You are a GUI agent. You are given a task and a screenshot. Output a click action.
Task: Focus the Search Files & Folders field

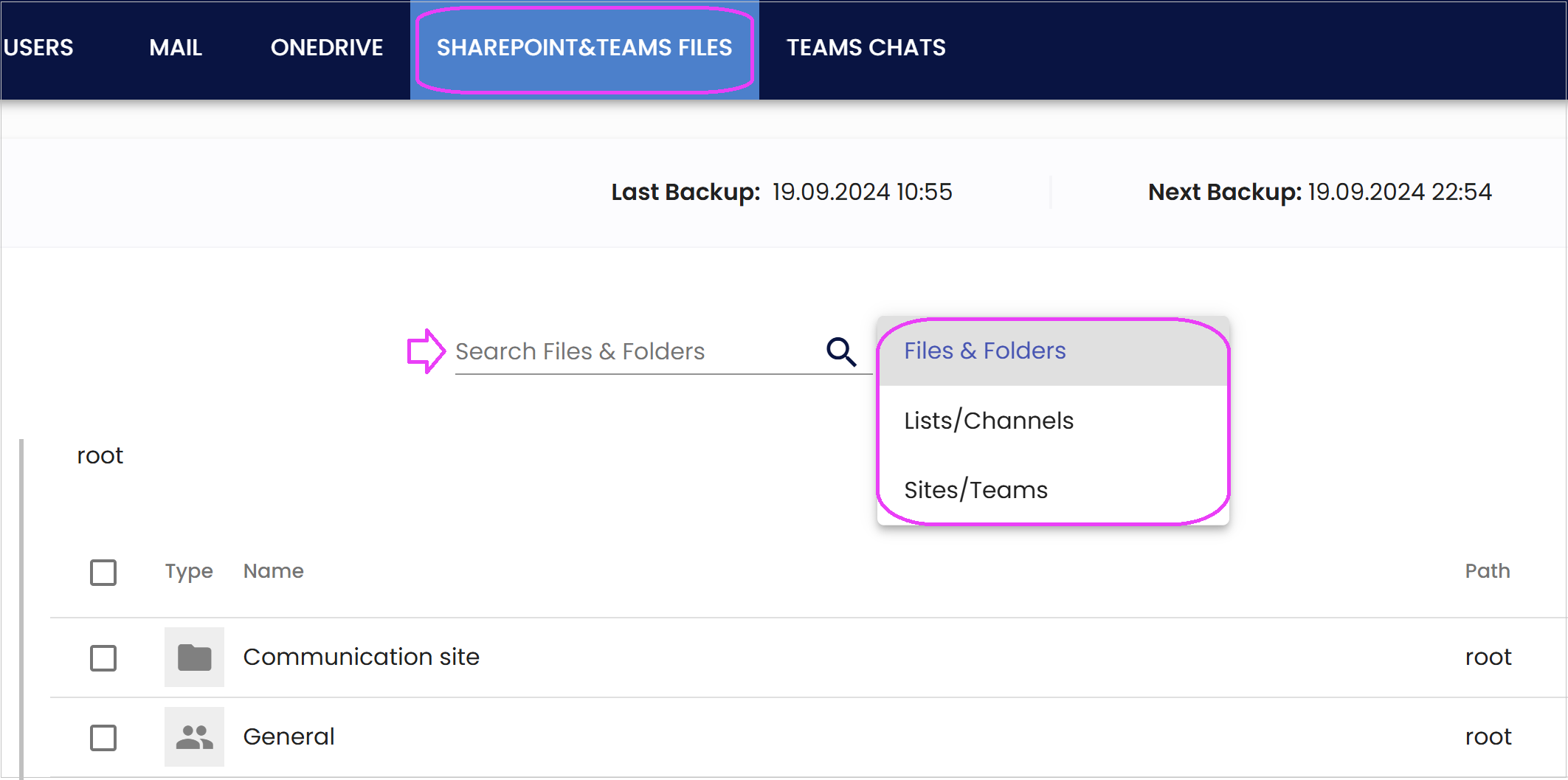tap(638, 351)
